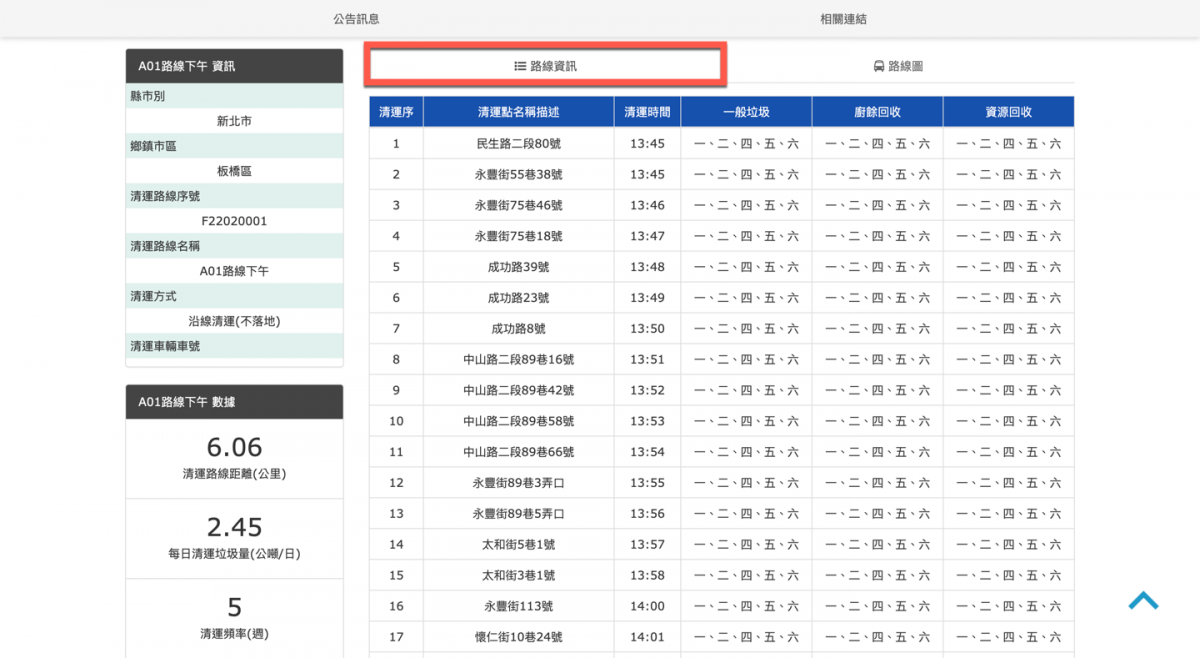This screenshot has height=658, width=1200.
Task: Click the A01路線下午 資訊 panel header
Action: (x=234, y=66)
